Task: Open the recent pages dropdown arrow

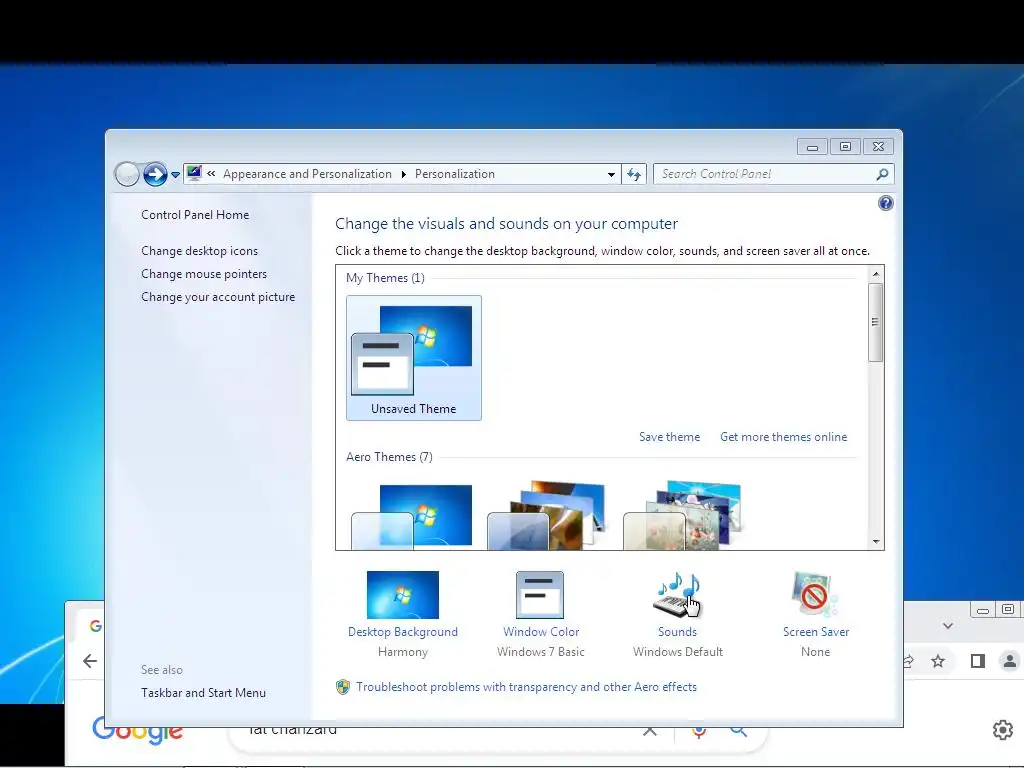Action: point(175,175)
